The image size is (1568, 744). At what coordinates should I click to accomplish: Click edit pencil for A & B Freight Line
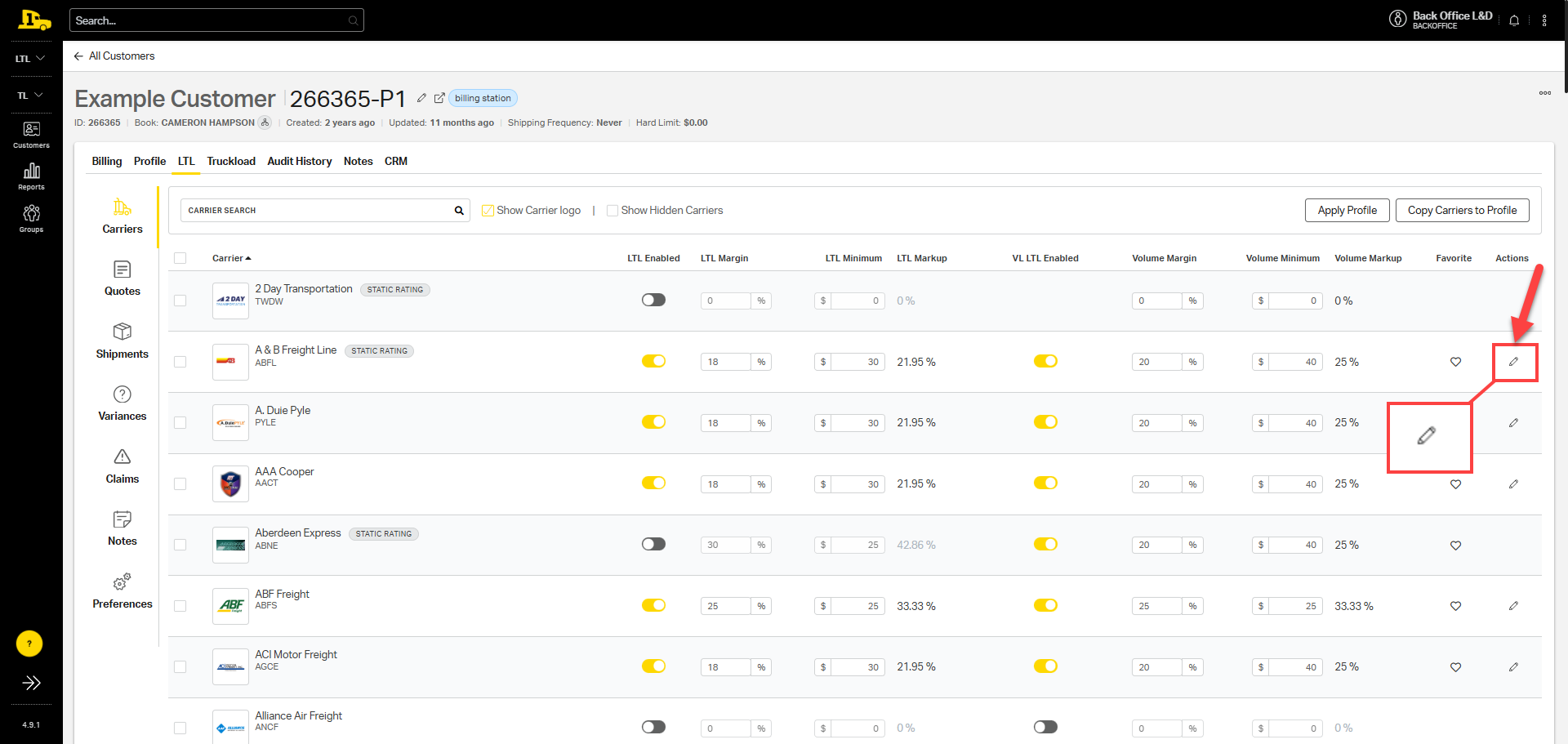[1513, 362]
